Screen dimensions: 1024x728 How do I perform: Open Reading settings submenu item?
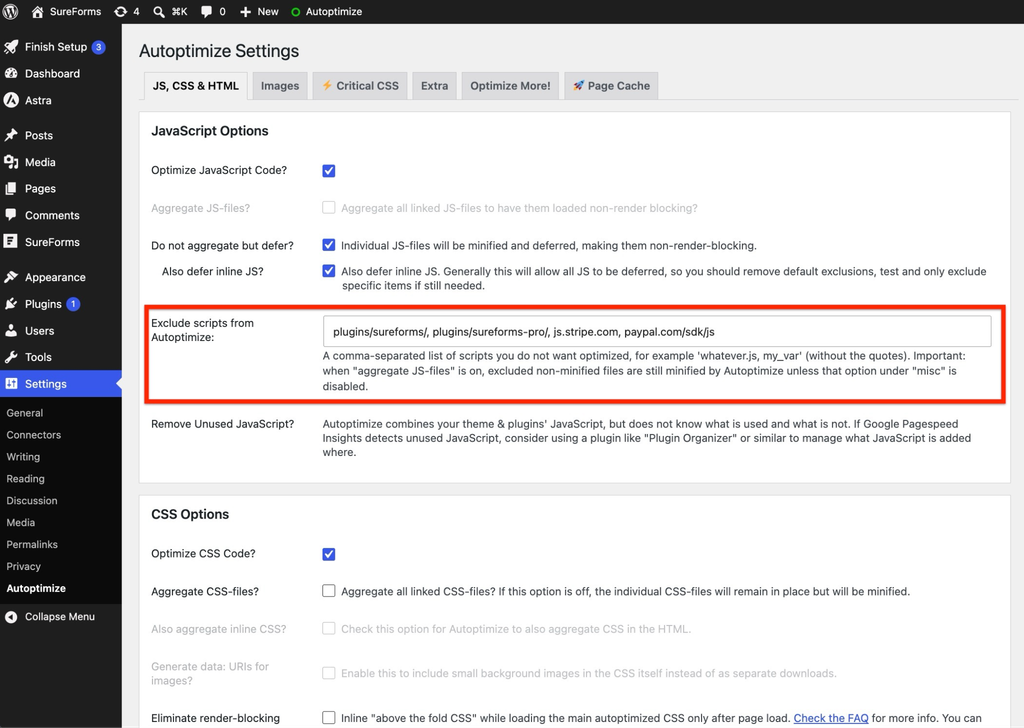coord(25,479)
